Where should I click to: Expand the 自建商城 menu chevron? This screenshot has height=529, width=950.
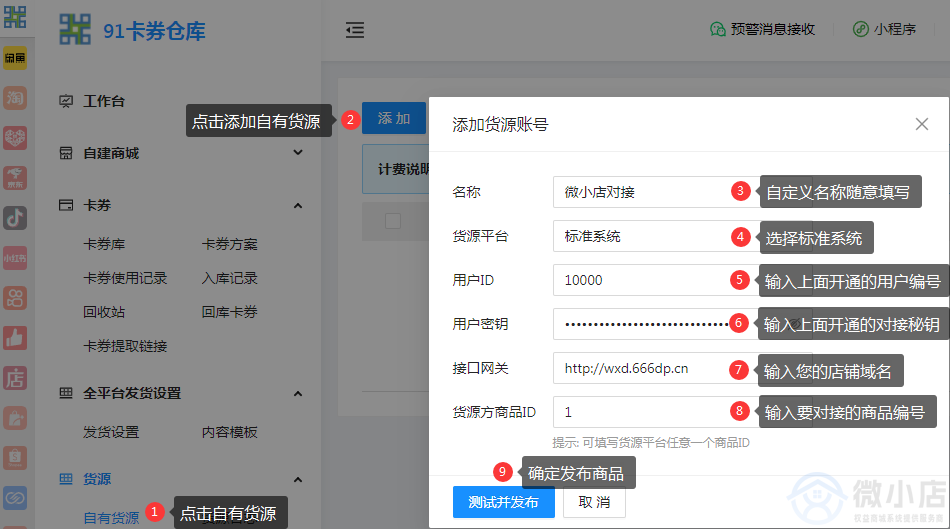click(x=297, y=153)
